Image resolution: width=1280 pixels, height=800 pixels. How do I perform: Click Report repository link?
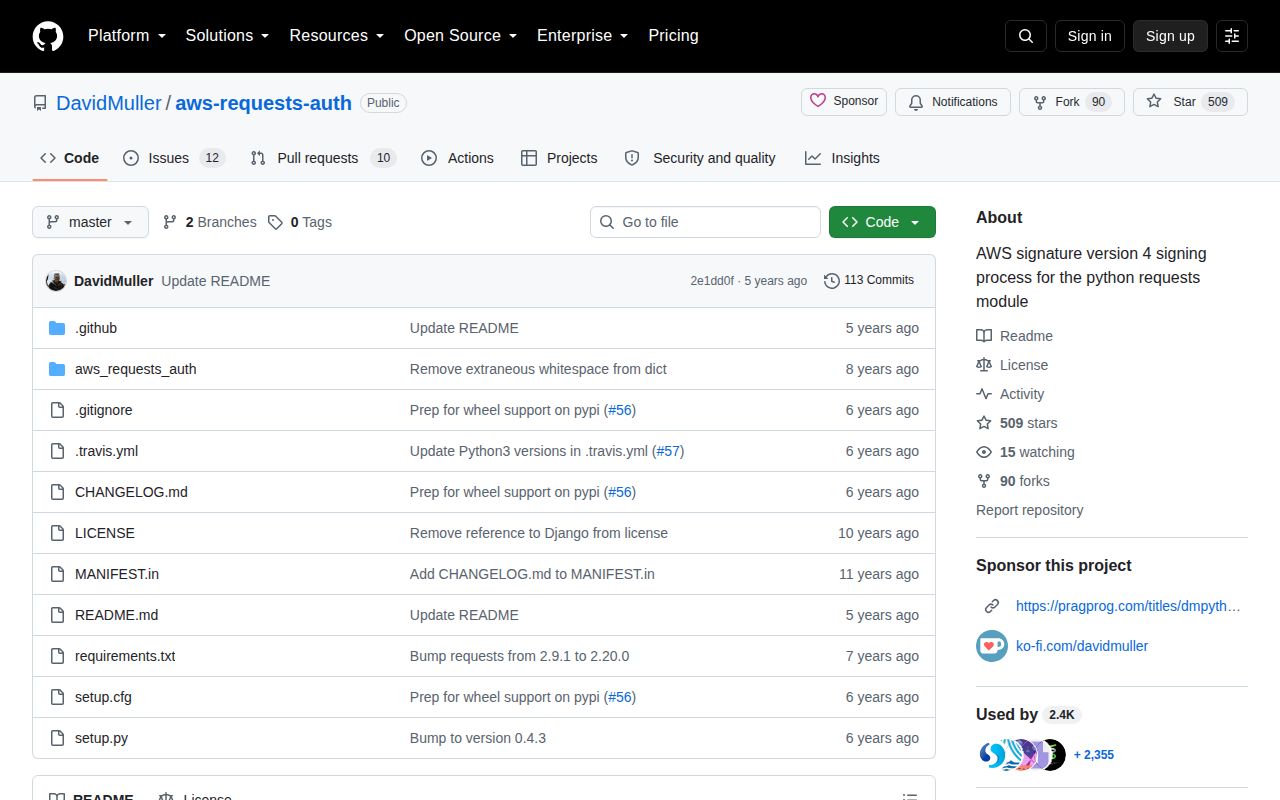(1029, 510)
